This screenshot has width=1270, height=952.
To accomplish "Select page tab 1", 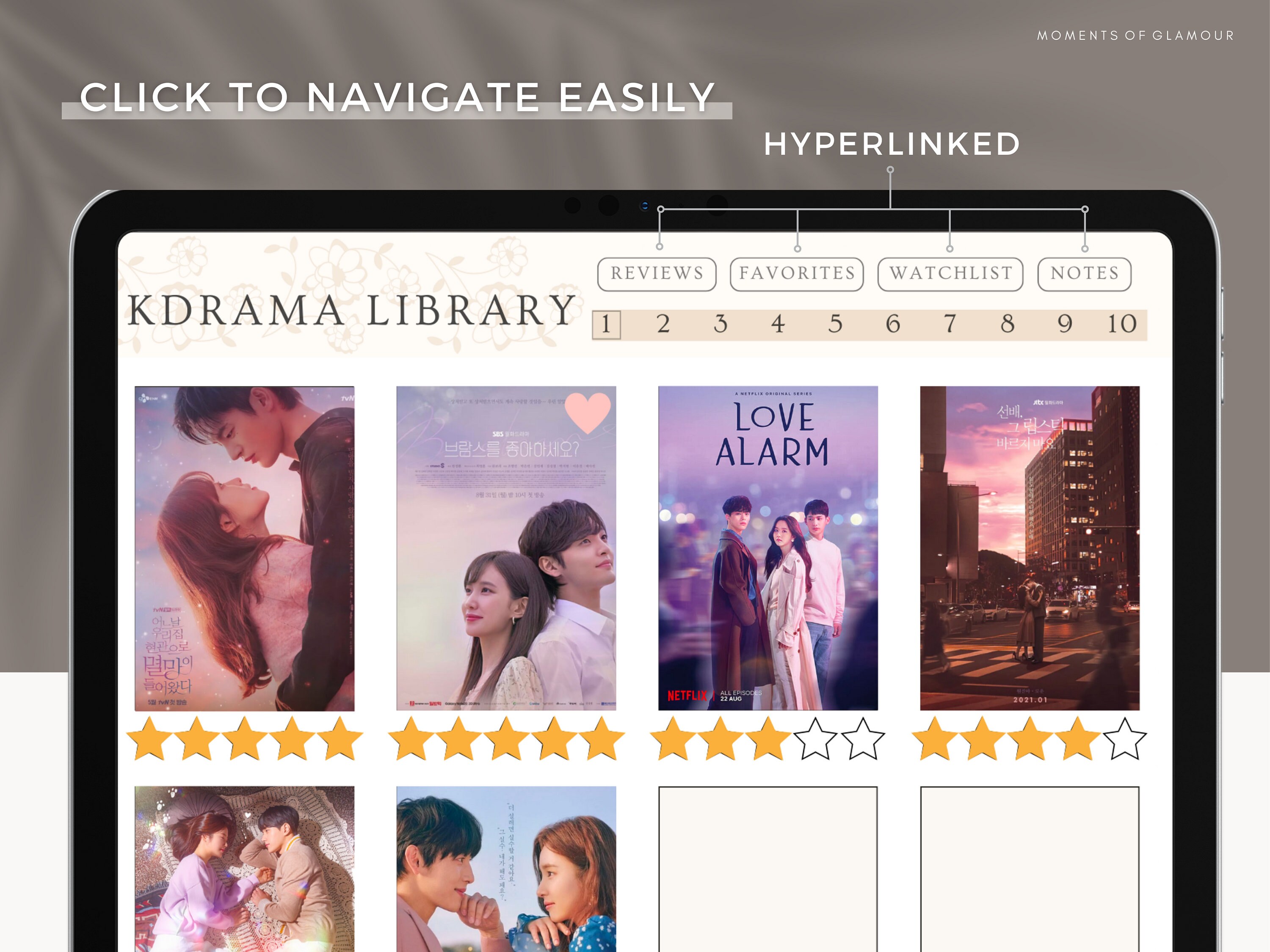I will coord(606,324).
